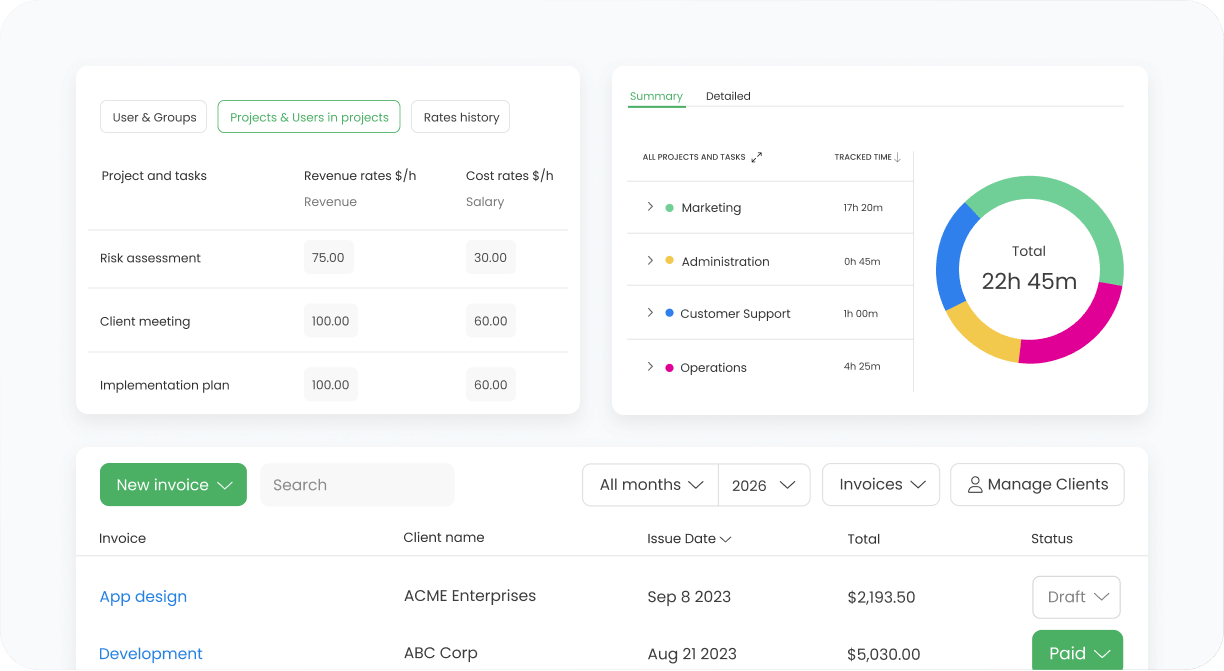
Task: Click the blue dot beside Customer Support
Action: [669, 313]
